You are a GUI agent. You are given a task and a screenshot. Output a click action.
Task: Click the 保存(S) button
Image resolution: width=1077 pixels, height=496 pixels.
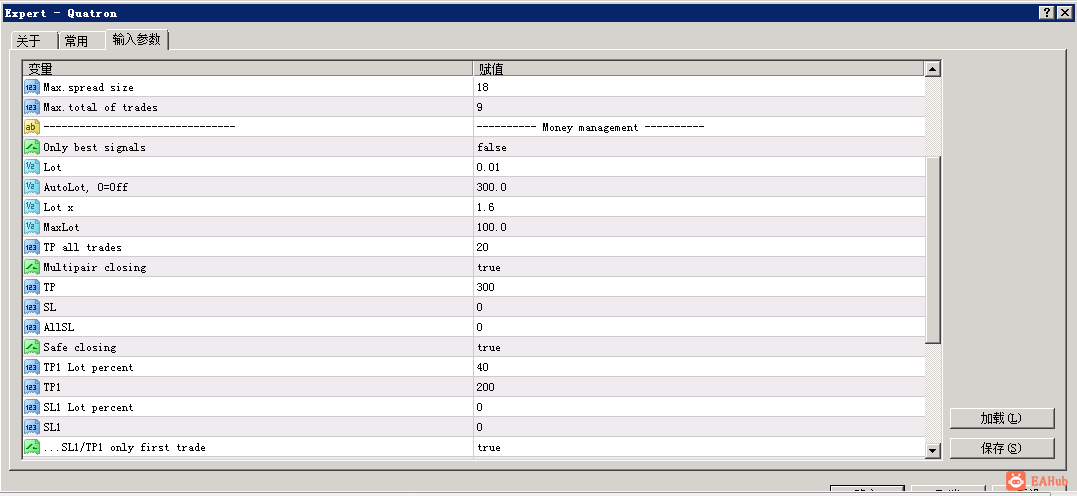pos(1001,448)
